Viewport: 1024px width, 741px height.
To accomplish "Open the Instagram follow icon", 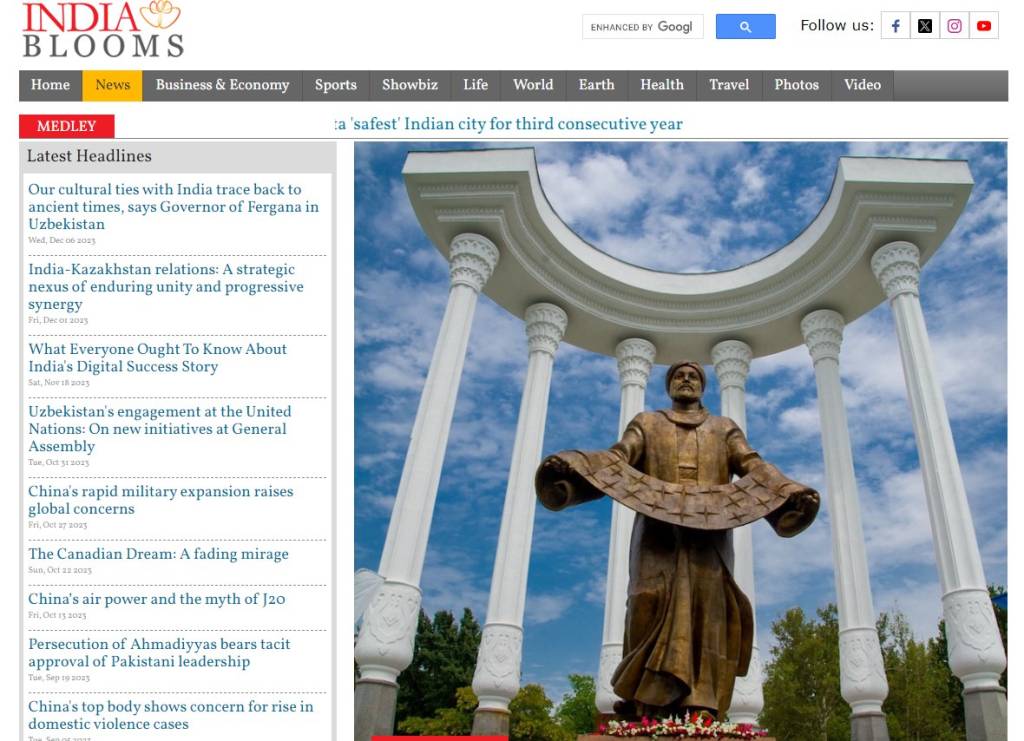I will click(954, 26).
